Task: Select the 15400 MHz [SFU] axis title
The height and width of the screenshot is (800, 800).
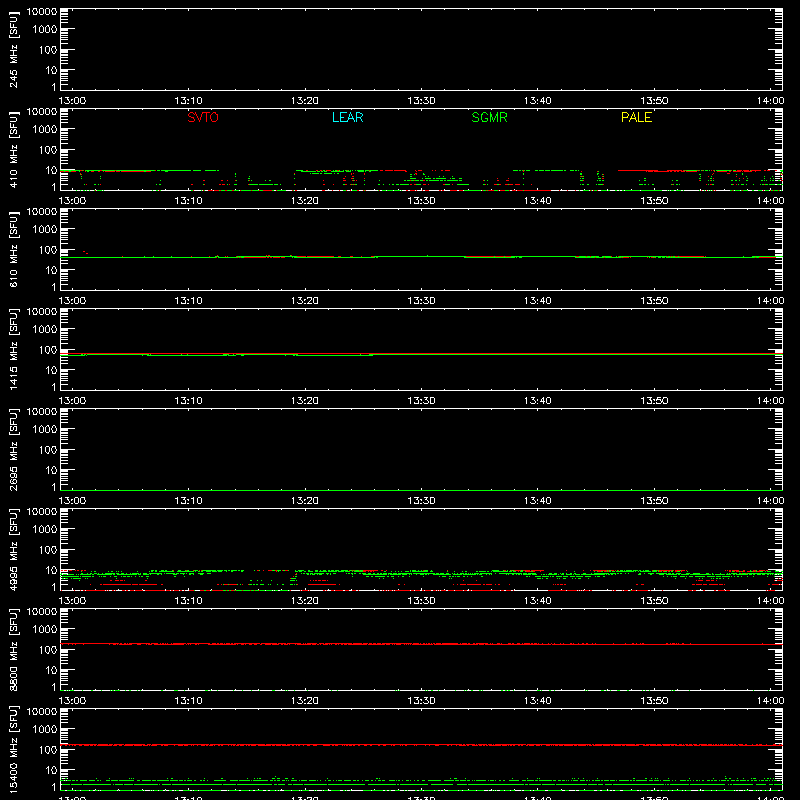Action: (x=14, y=749)
